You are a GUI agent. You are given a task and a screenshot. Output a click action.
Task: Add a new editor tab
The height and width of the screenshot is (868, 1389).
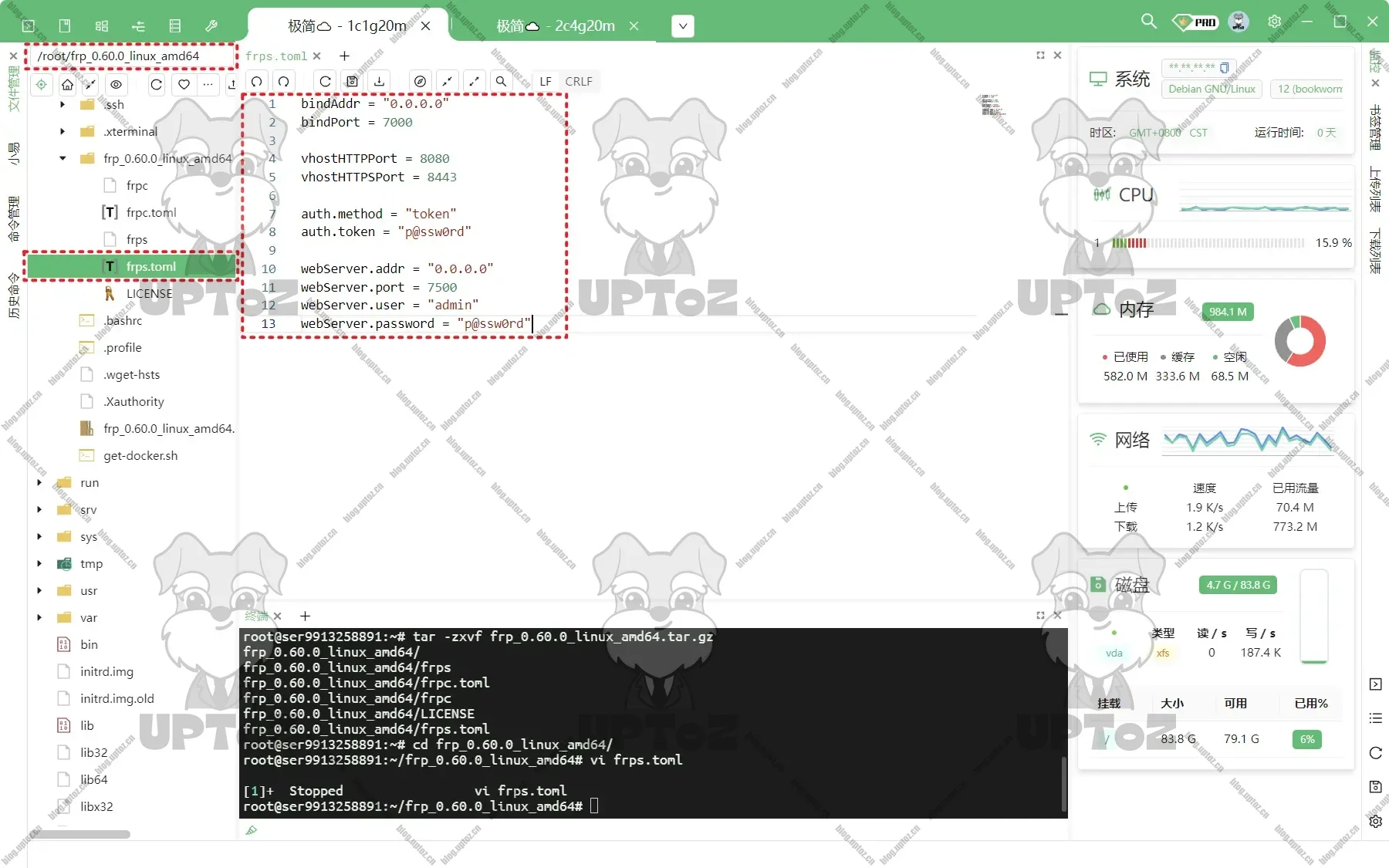pyautogui.click(x=344, y=56)
